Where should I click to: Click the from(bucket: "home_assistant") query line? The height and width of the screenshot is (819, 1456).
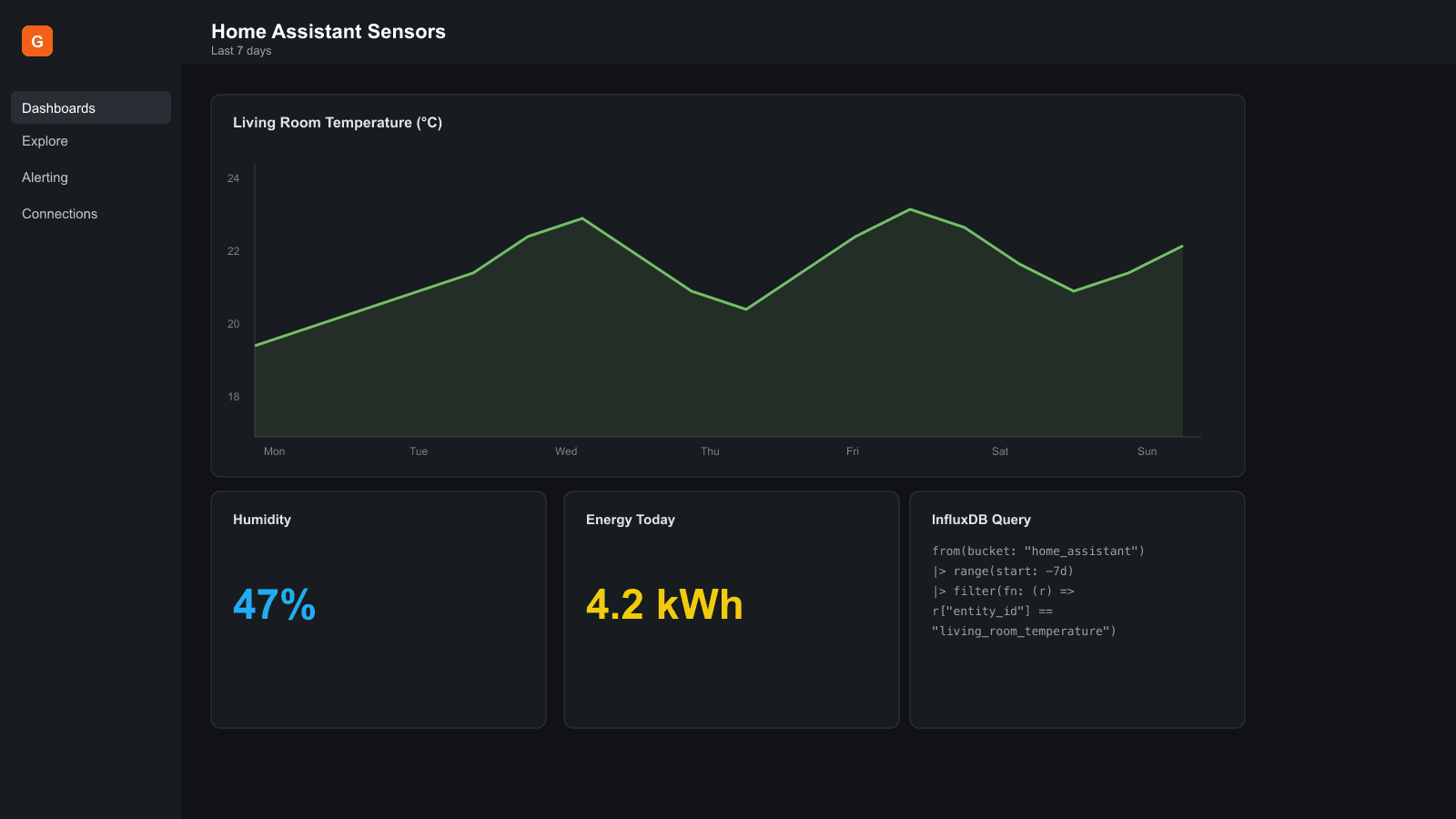coord(1038,551)
